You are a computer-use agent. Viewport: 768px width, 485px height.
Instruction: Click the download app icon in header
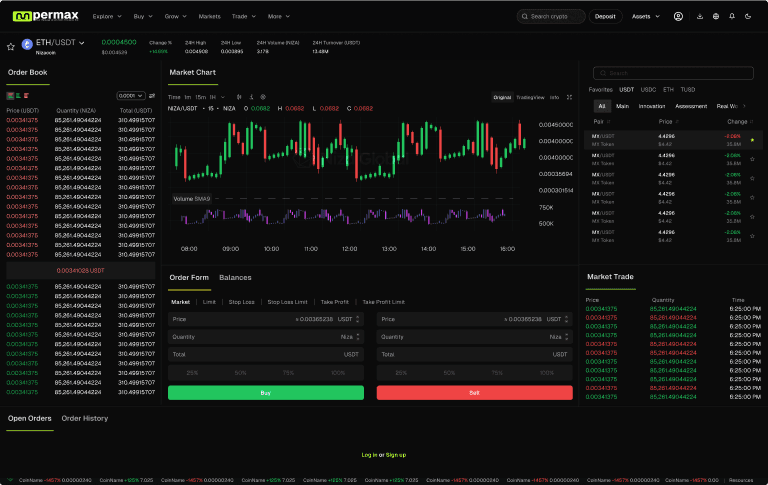point(699,17)
